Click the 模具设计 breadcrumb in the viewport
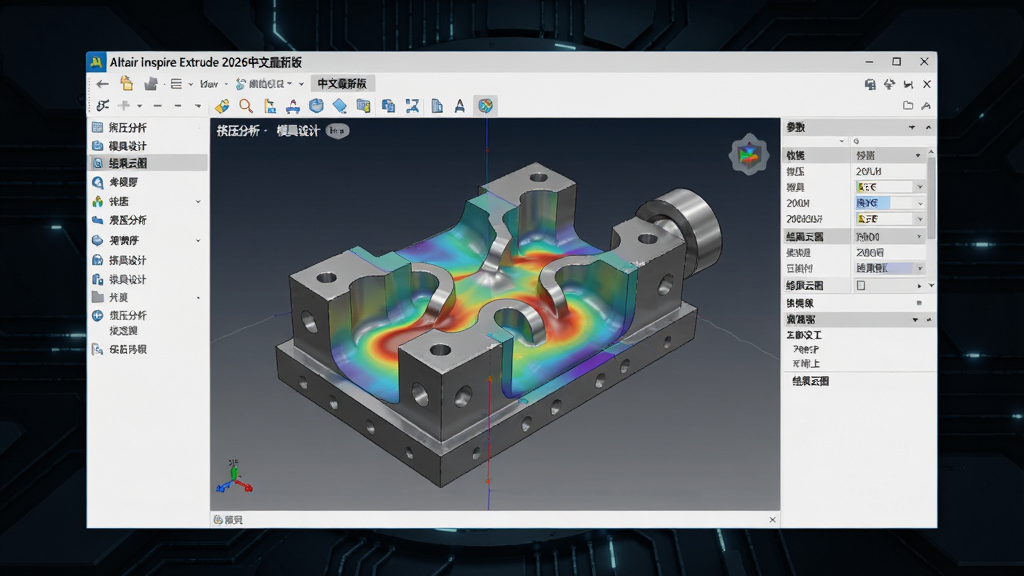Viewport: 1024px width, 576px height. coord(298,131)
